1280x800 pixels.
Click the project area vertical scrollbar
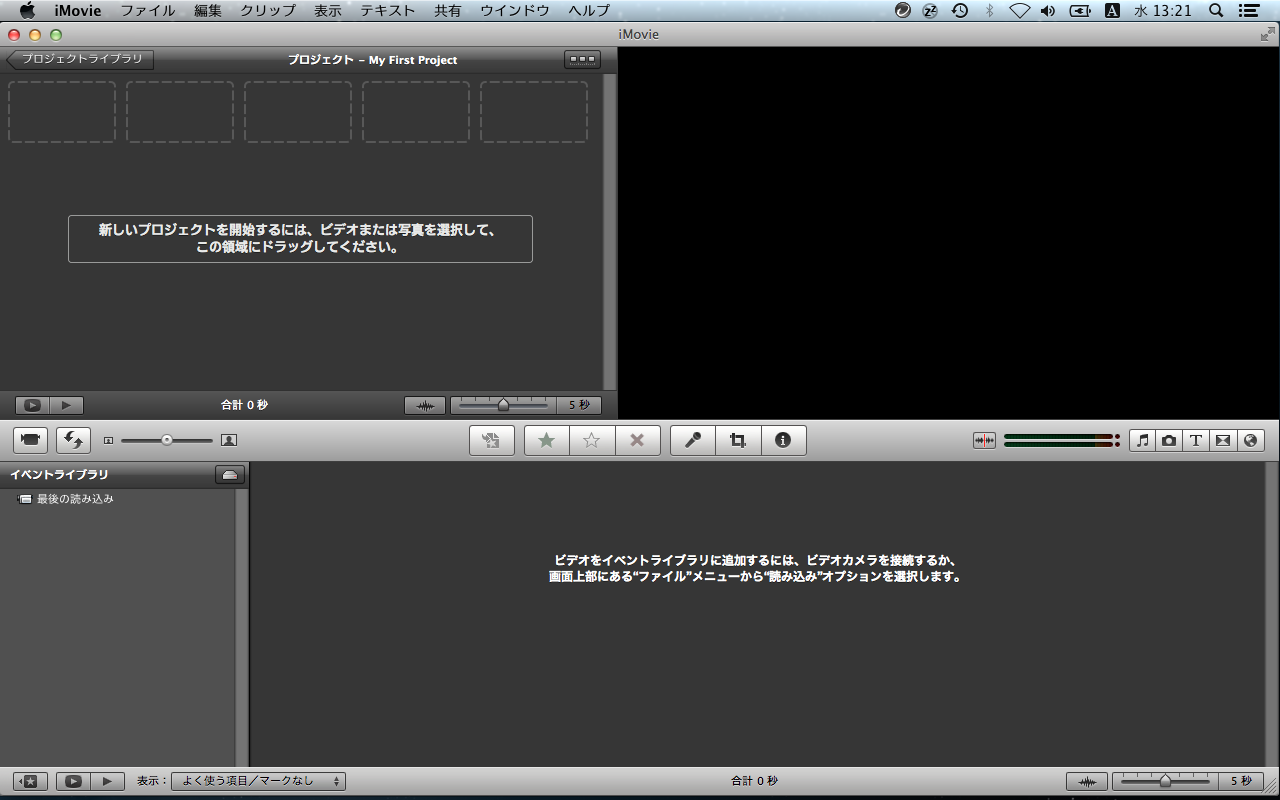pos(610,232)
